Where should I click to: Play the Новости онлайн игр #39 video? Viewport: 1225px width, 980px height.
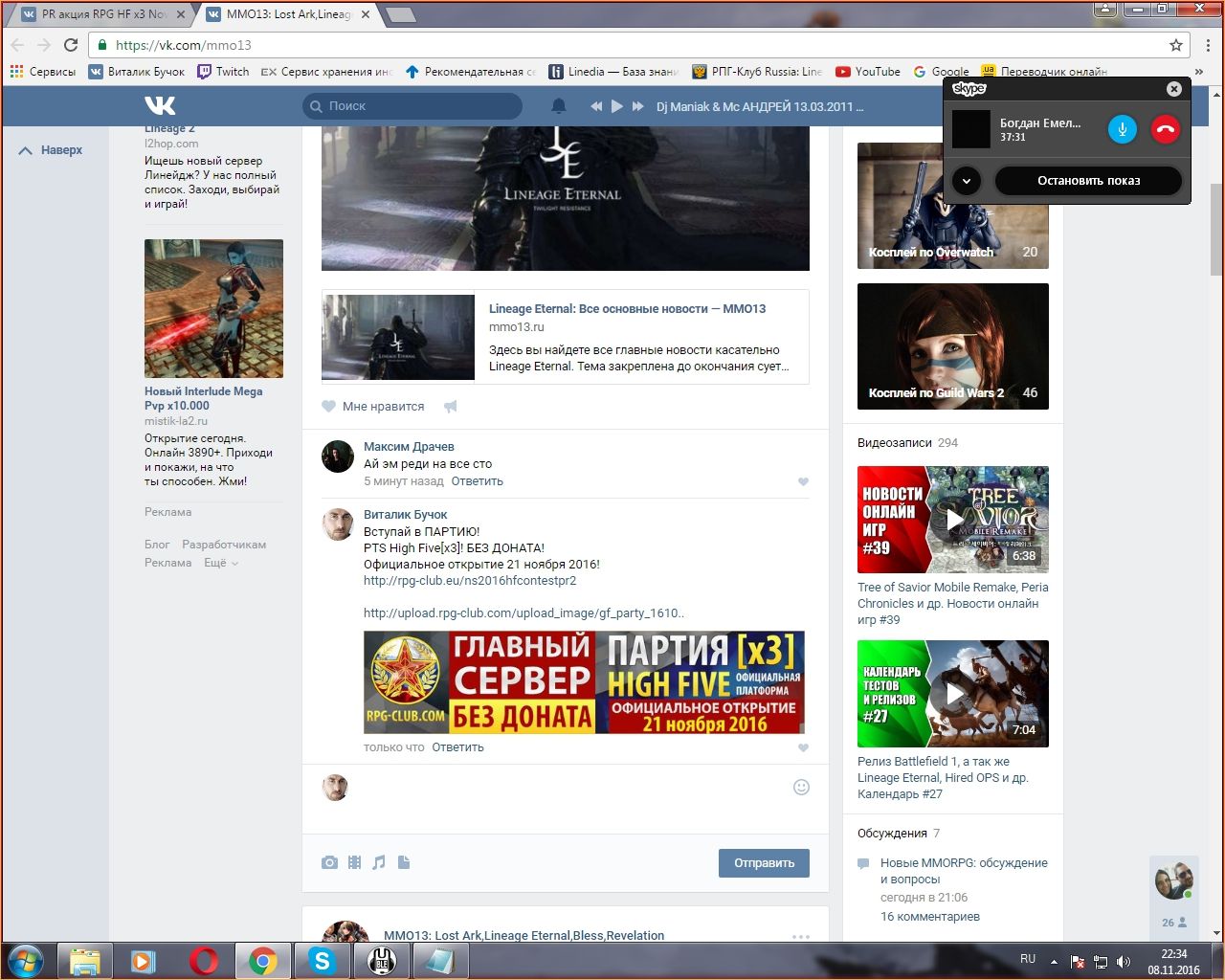(953, 520)
